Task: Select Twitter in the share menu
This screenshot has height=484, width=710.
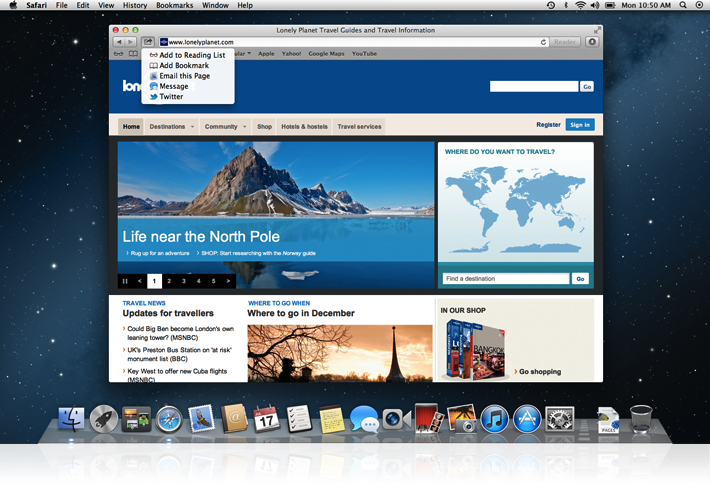Action: [x=187, y=97]
